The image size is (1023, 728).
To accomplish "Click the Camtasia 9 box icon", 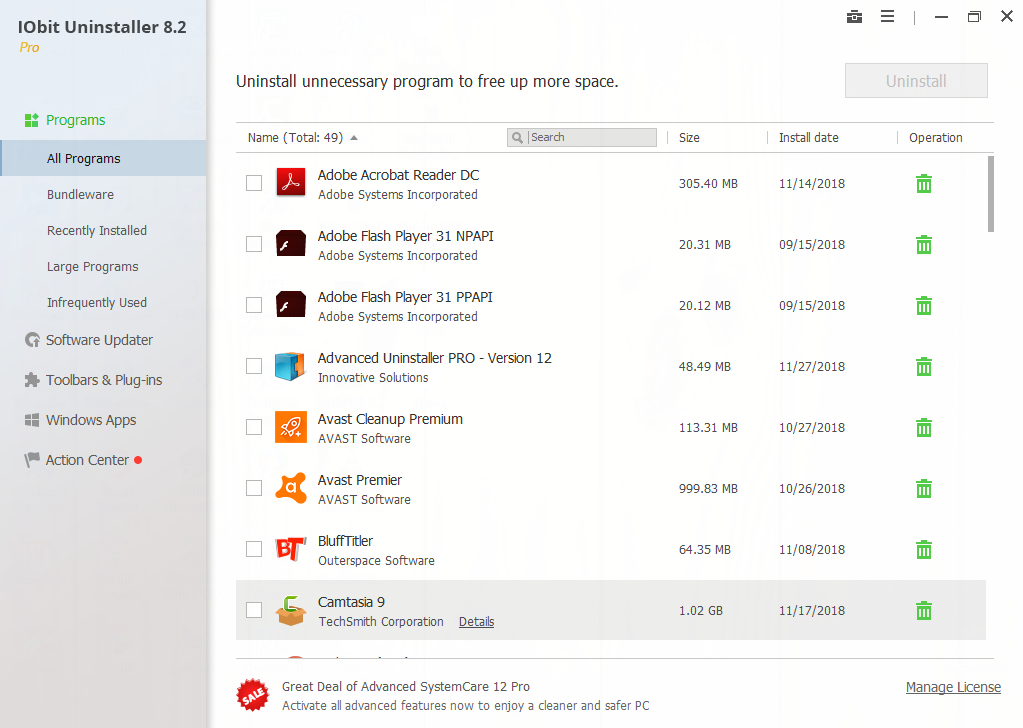I will tap(291, 611).
